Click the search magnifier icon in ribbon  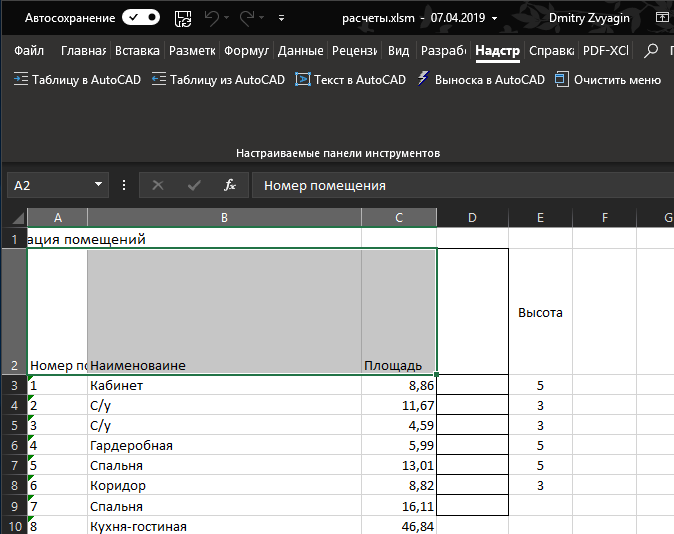click(x=651, y=51)
